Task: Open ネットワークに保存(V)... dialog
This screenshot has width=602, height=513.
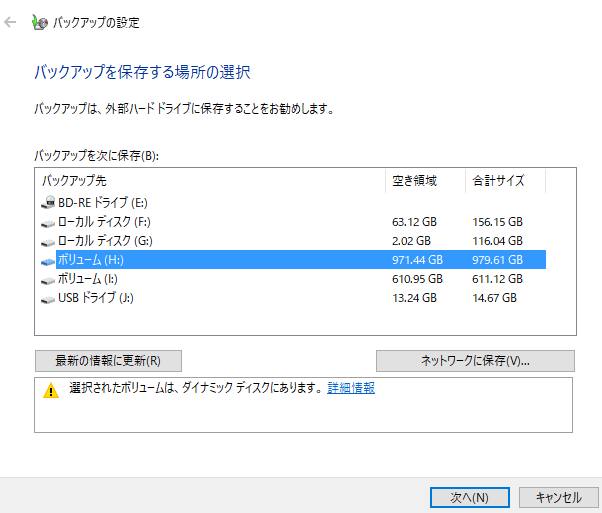Action: point(475,361)
